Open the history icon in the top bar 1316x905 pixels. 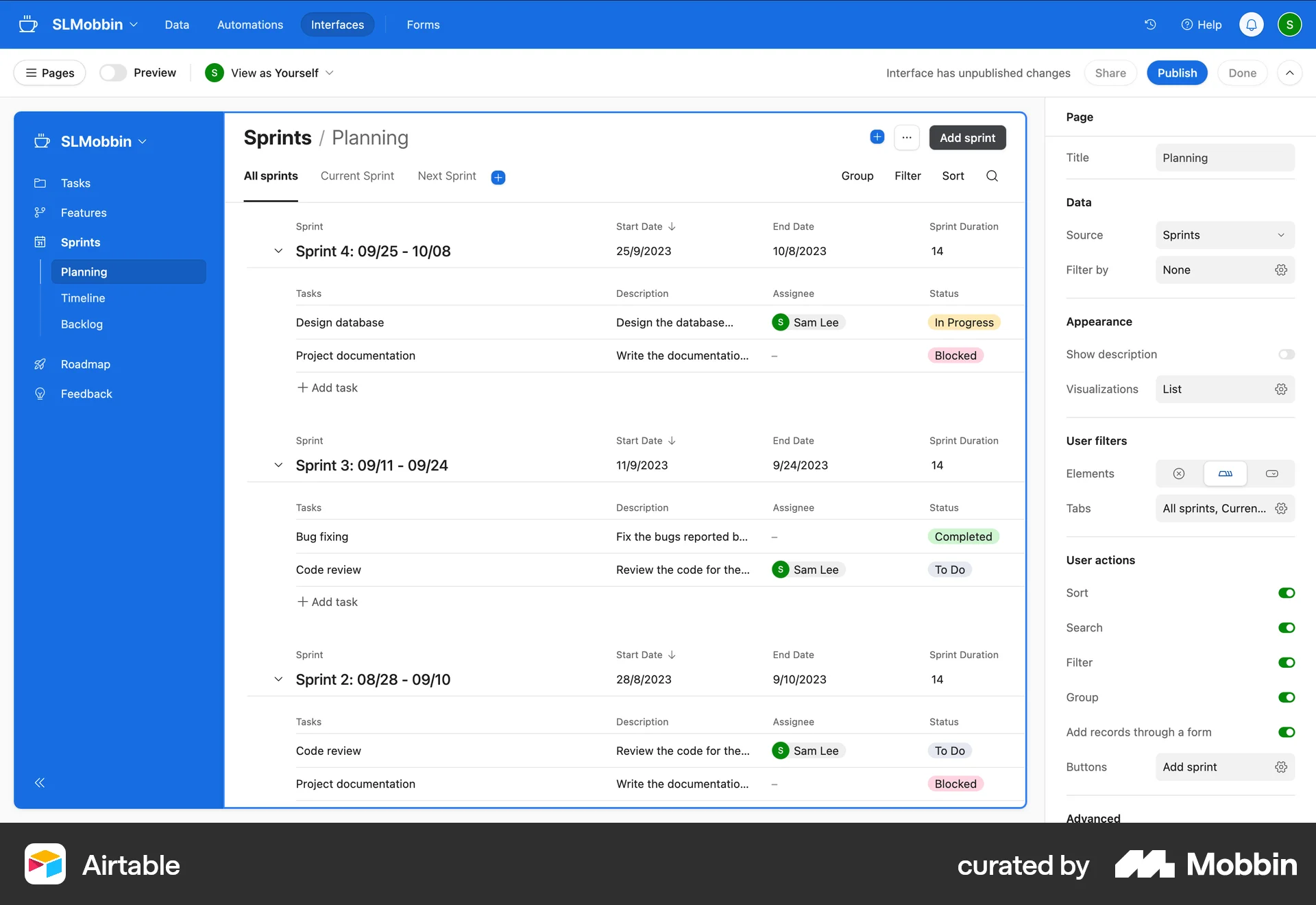click(1150, 24)
